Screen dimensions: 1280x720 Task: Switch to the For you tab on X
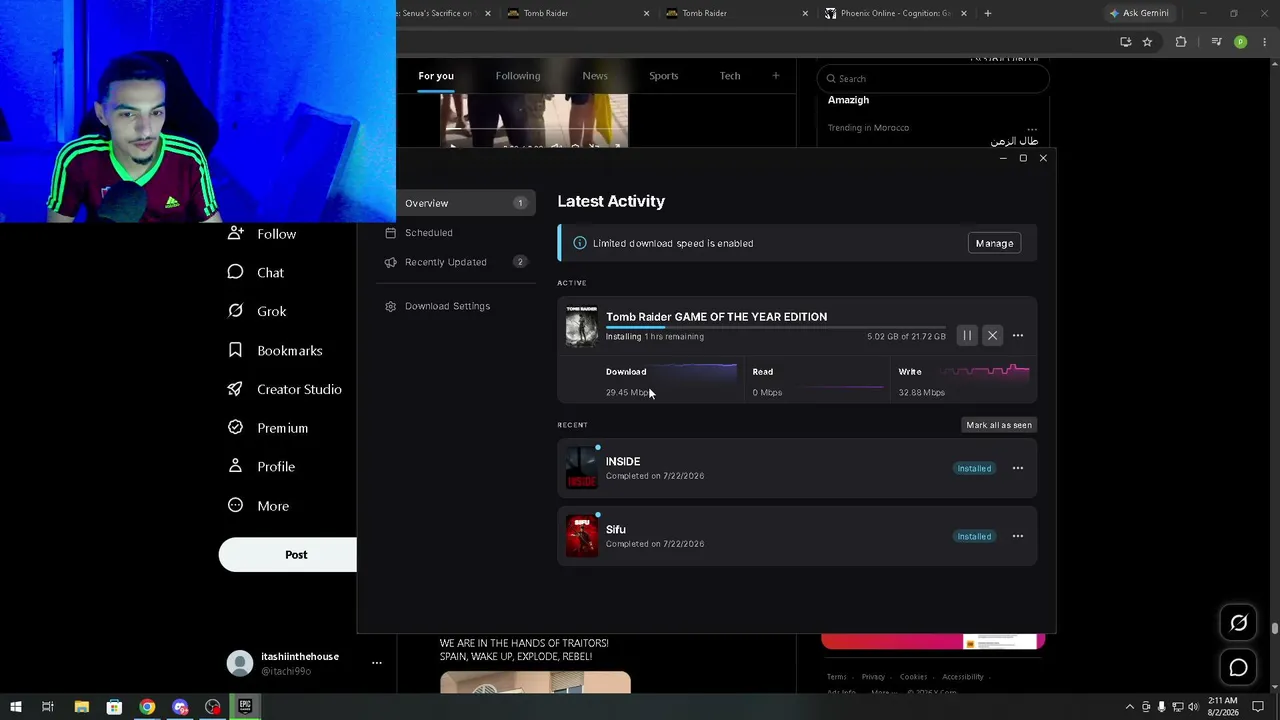point(436,76)
